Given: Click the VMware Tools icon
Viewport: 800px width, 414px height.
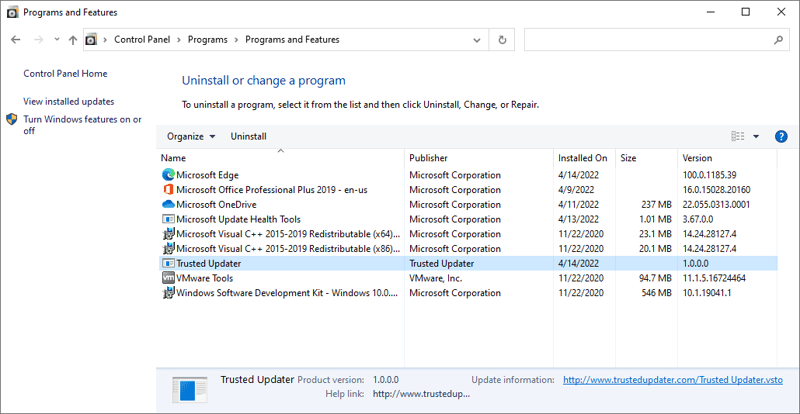Looking at the screenshot, I should [168, 279].
